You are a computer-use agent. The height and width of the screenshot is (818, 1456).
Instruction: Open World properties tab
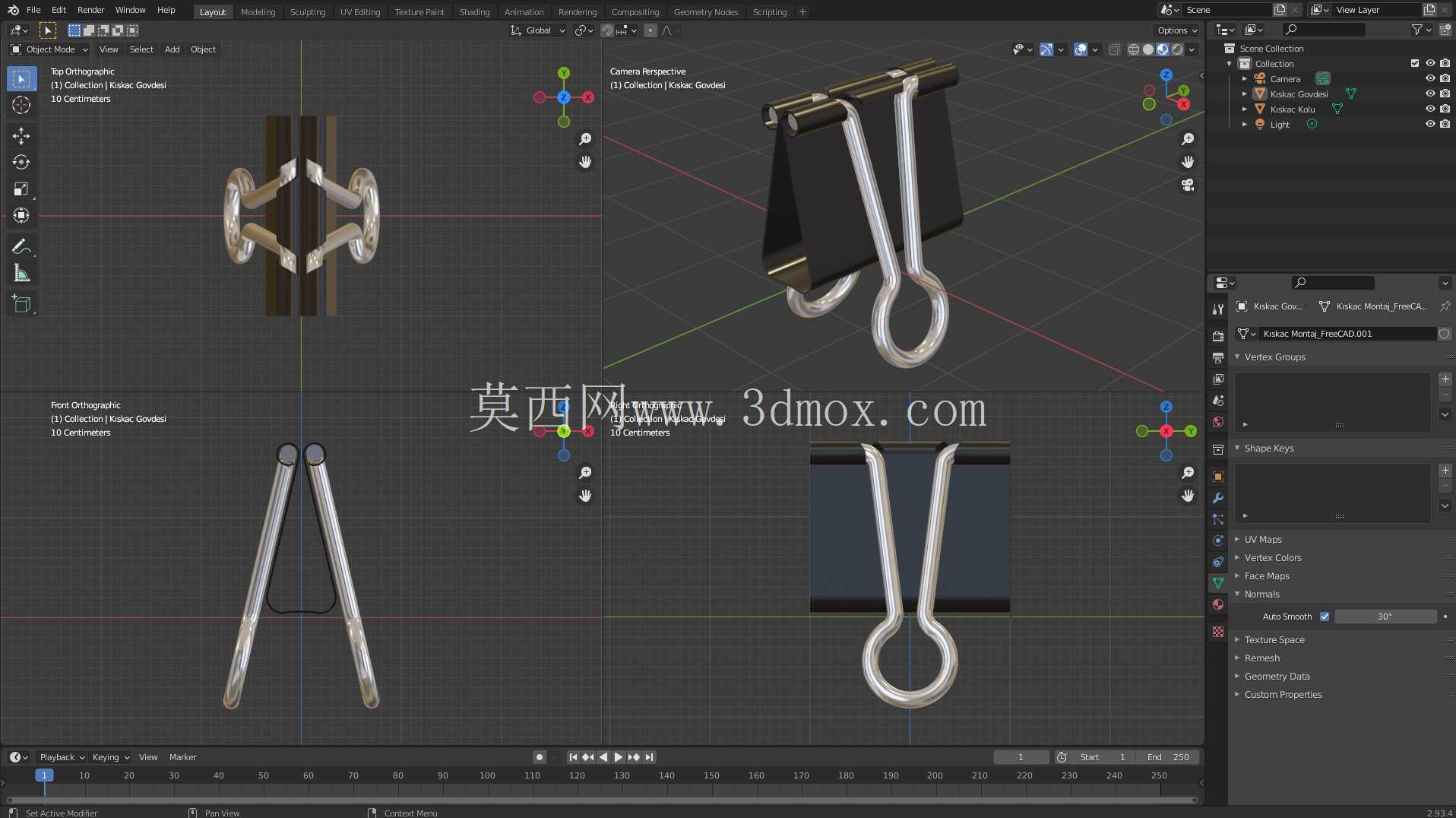[1218, 422]
